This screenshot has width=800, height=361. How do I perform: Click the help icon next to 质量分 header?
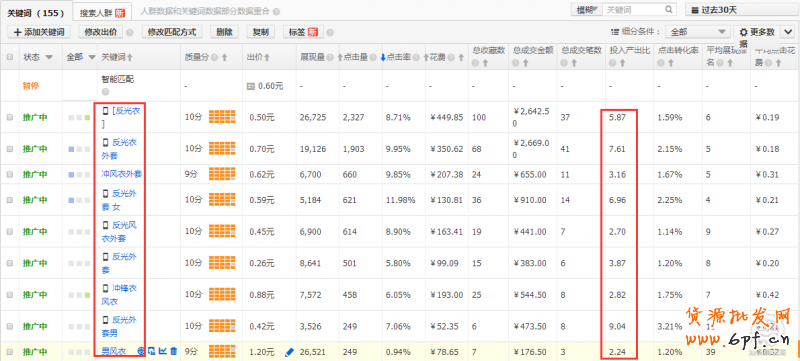(214, 58)
